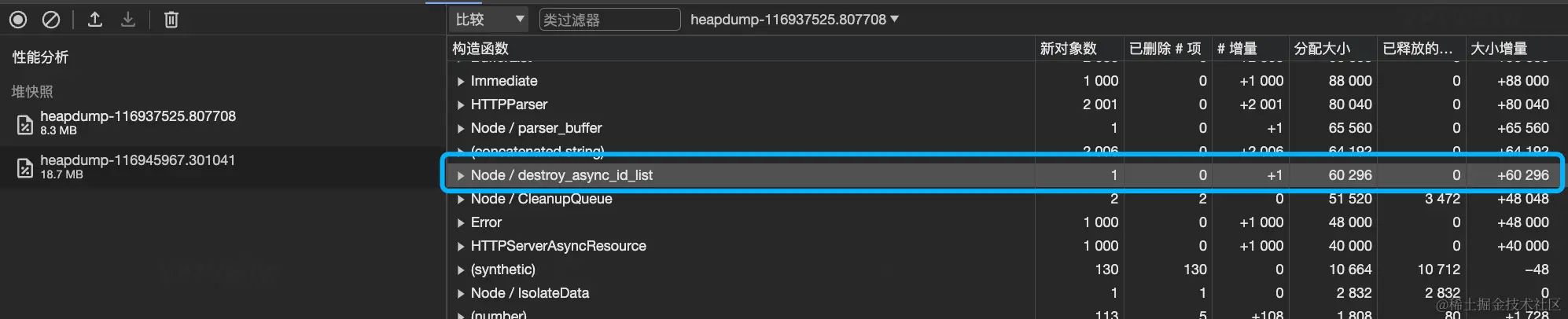Select snapshot file icon for heapdump-116945967.301041
This screenshot has height=319, width=1568.
point(25,167)
